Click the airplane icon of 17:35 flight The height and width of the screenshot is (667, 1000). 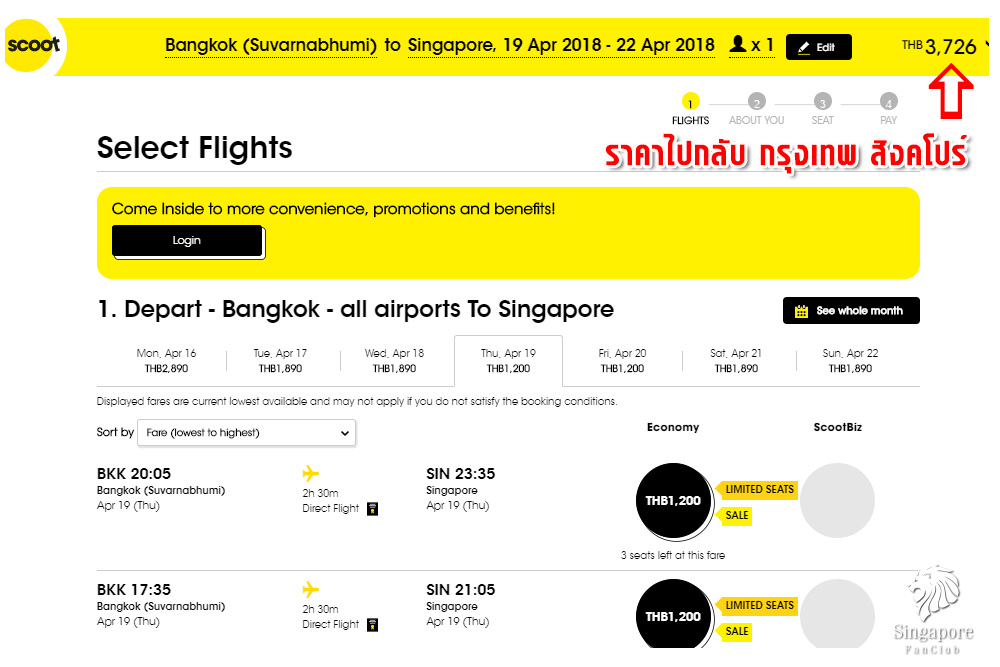click(310, 588)
